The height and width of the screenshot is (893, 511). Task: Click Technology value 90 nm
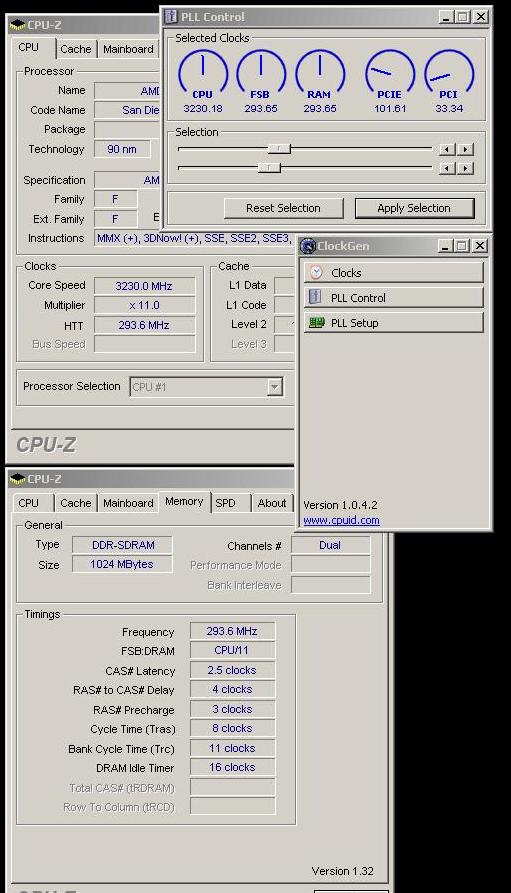pos(122,149)
